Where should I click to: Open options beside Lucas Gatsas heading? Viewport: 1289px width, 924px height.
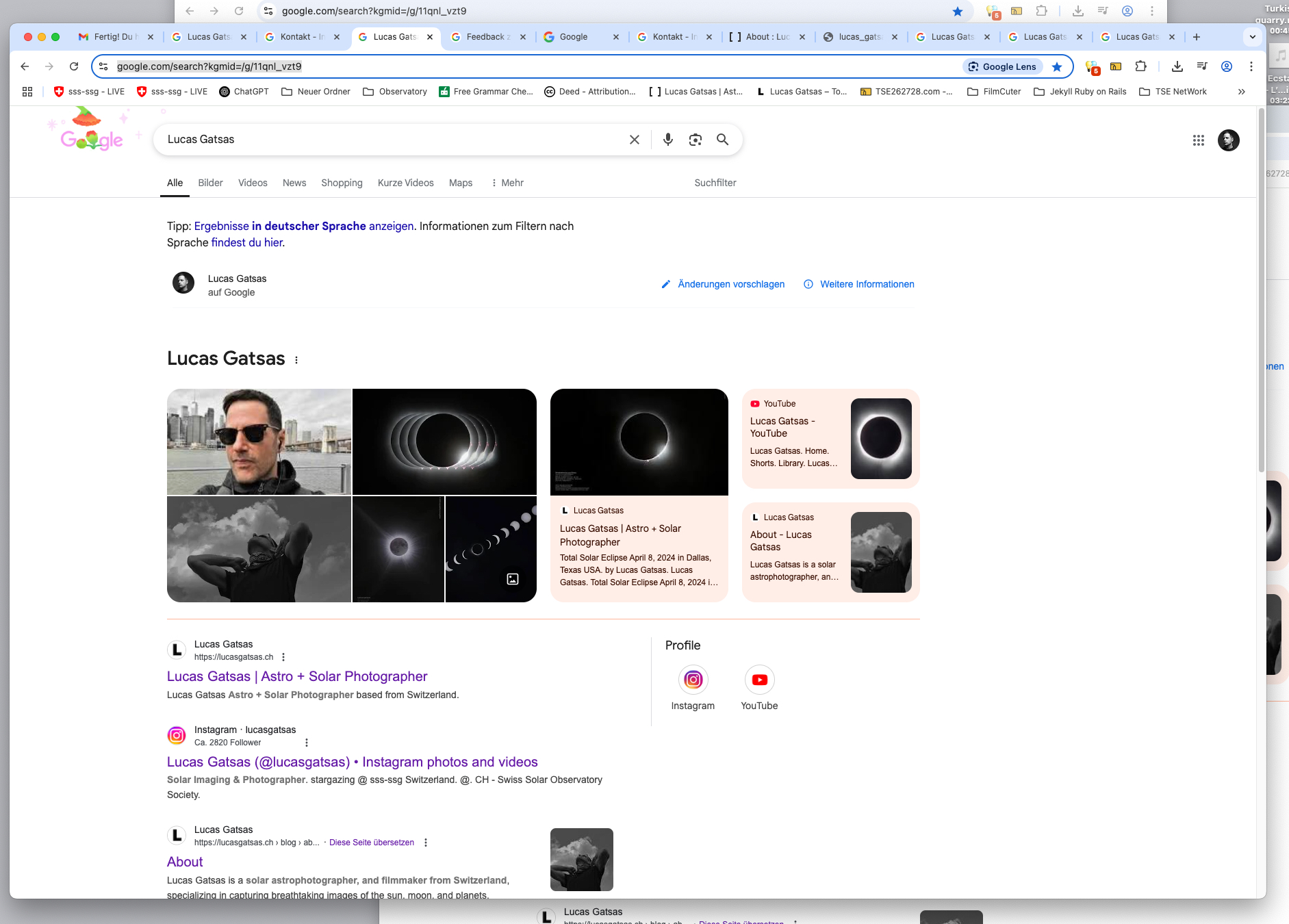[x=296, y=360]
